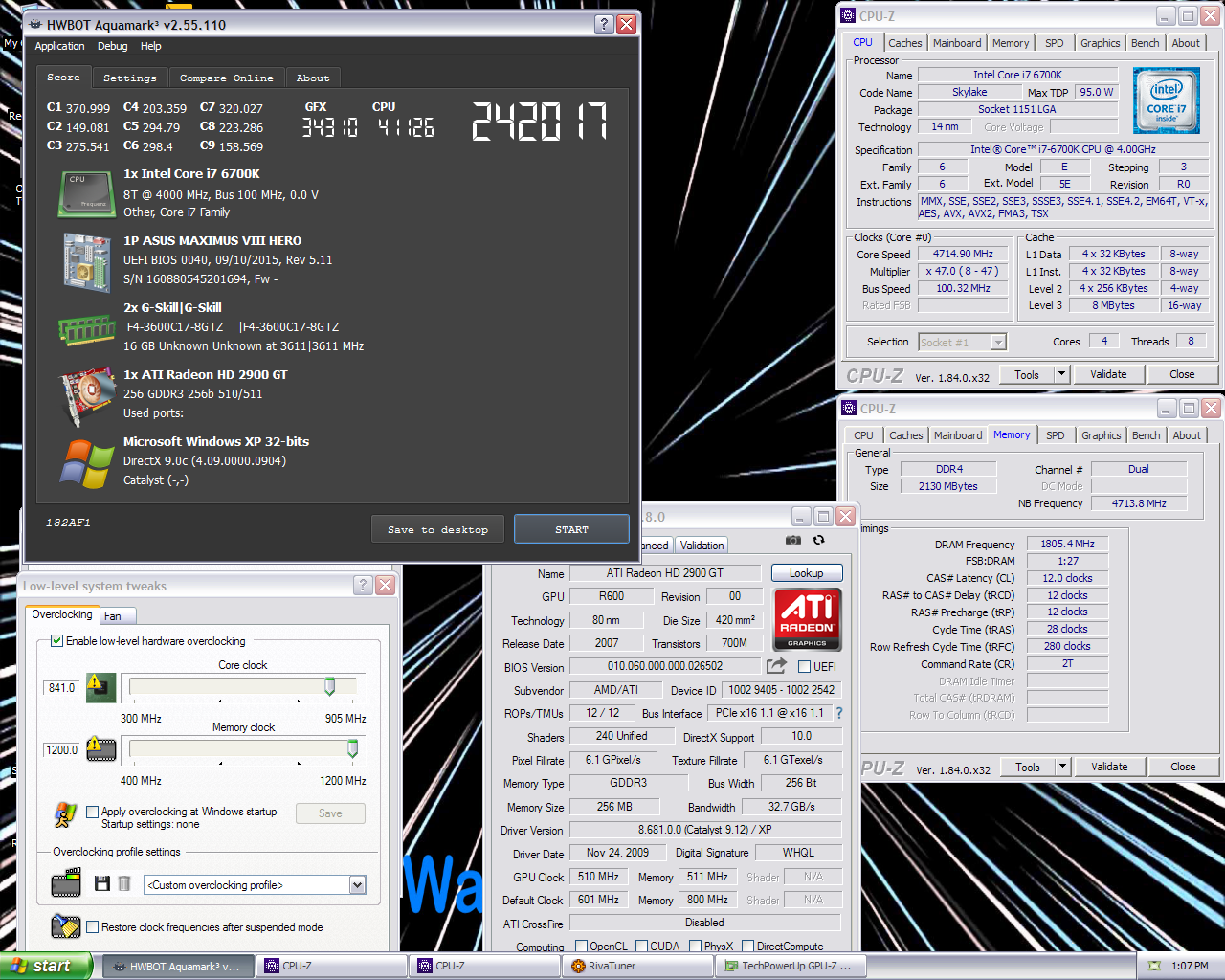Viewport: 1225px width, 980px height.
Task: Take a GPU-Z screenshot with the camera icon
Action: click(793, 540)
